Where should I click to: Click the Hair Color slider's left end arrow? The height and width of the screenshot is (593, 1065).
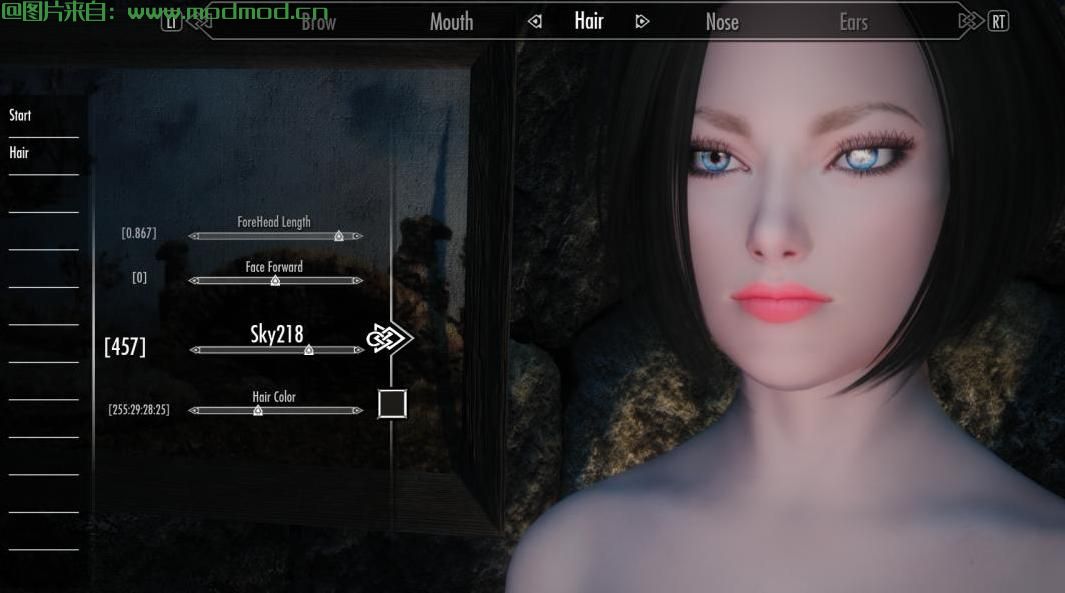click(194, 411)
